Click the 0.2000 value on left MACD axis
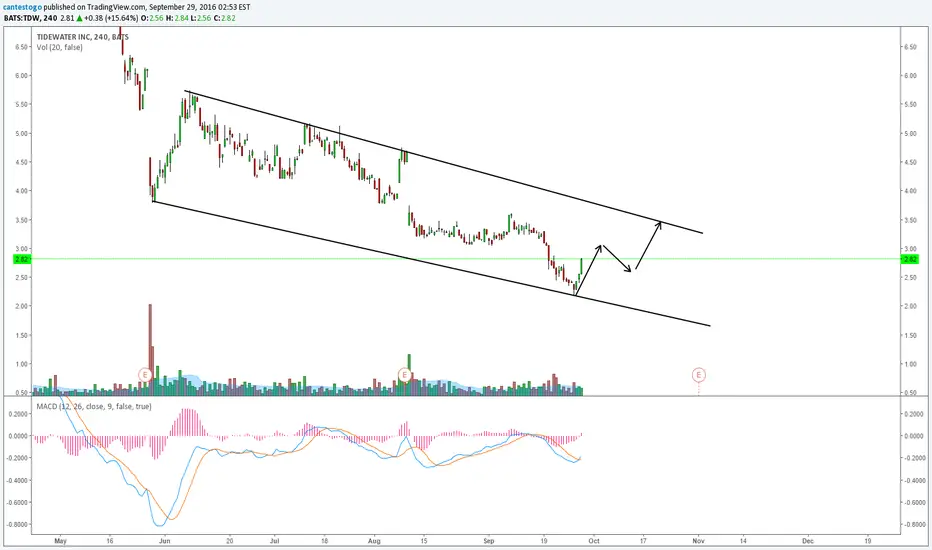Screen dimensions: 932x550 [17, 414]
